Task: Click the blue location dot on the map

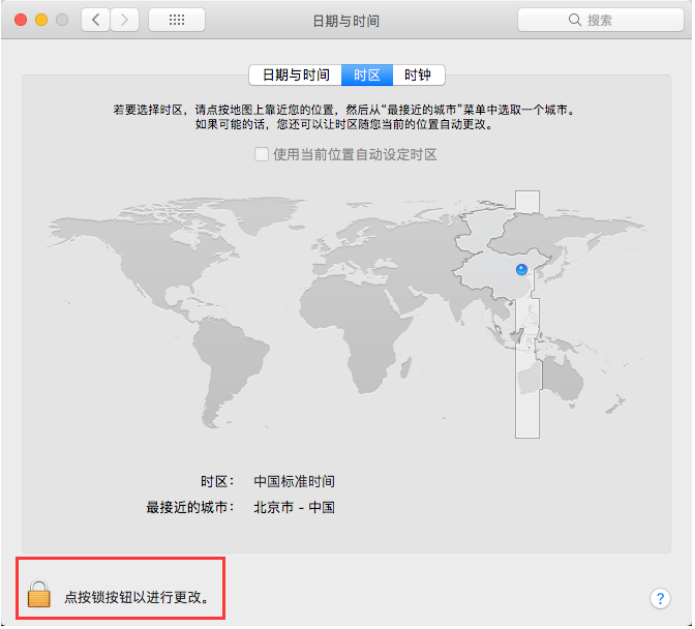Action: [521, 270]
